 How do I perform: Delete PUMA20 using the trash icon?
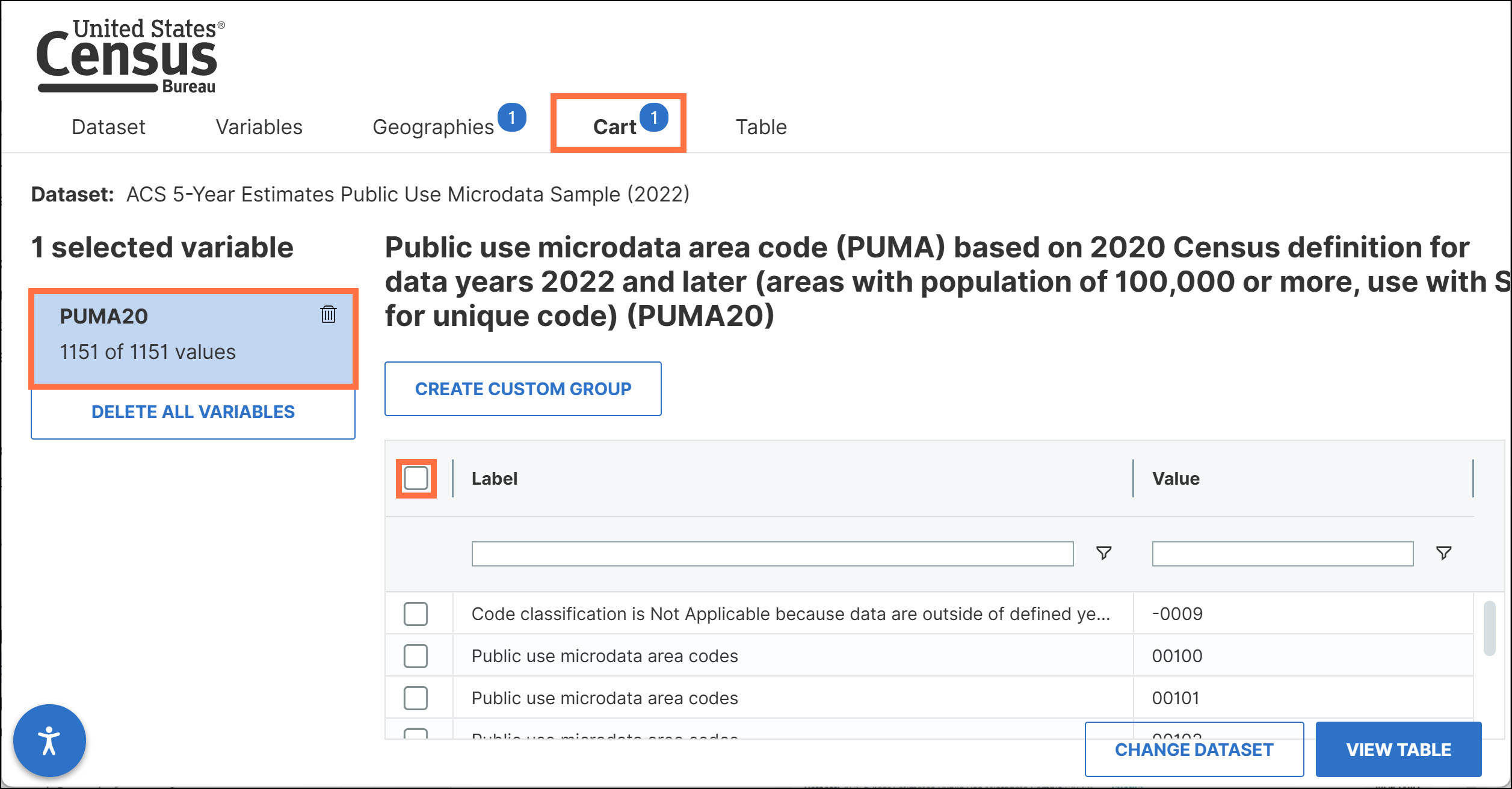point(328,315)
